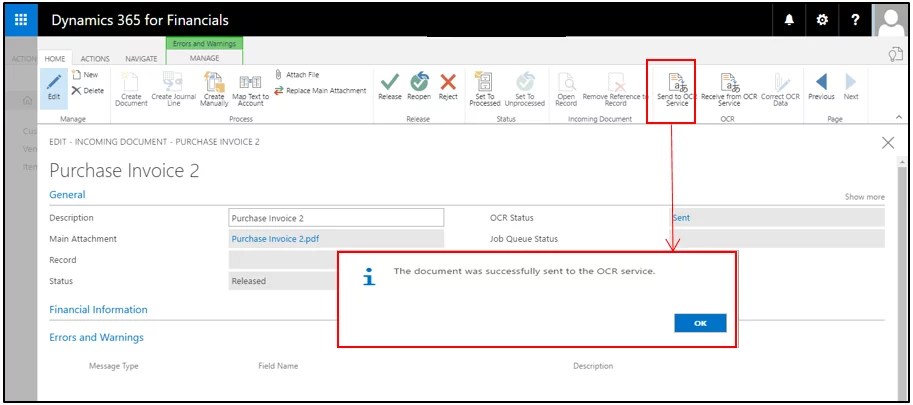Collapse the General section header
Image resolution: width=913 pixels, height=405 pixels.
coord(68,195)
